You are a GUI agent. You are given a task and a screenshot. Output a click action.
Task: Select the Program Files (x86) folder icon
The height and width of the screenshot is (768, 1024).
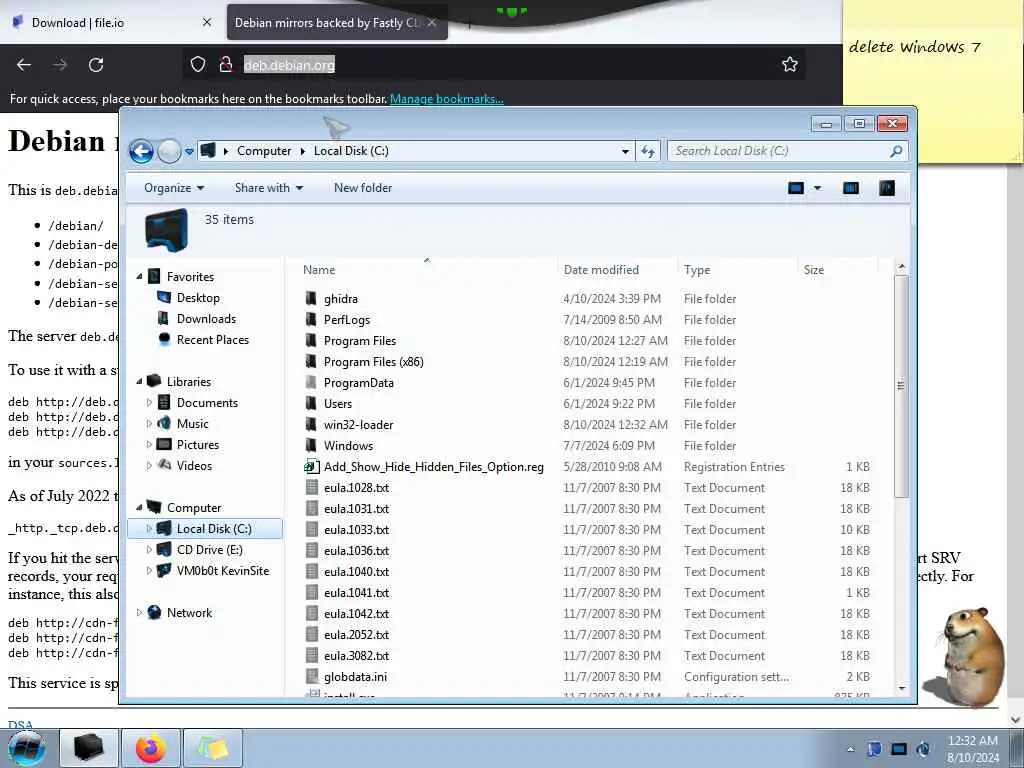pos(312,361)
